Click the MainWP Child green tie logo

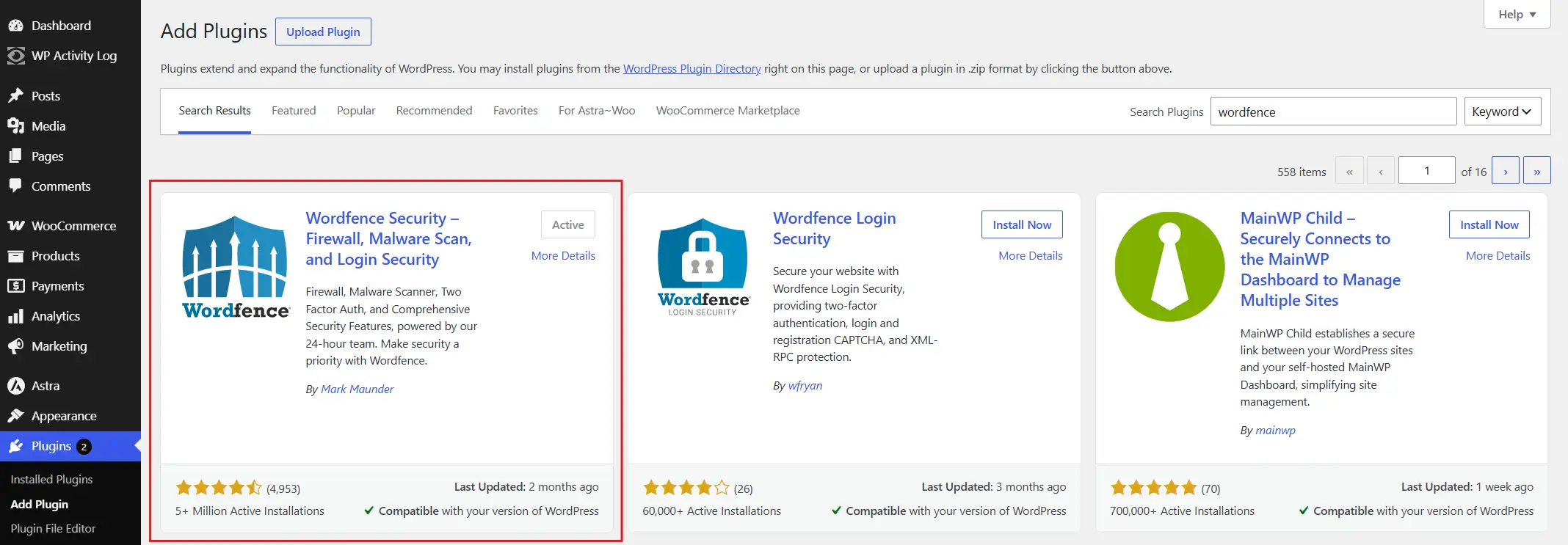(x=1169, y=266)
